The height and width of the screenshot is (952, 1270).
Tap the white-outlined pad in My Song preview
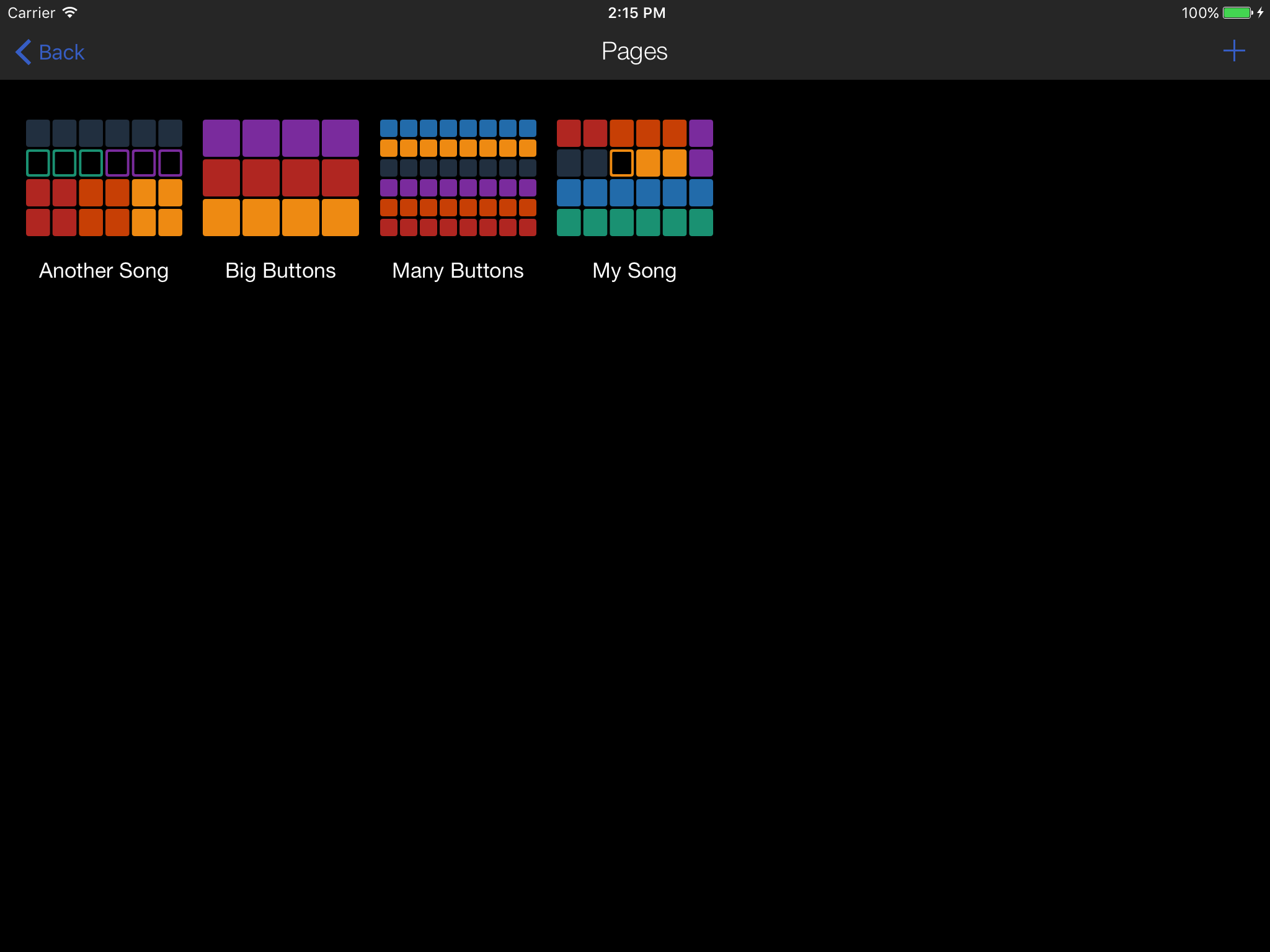click(622, 163)
